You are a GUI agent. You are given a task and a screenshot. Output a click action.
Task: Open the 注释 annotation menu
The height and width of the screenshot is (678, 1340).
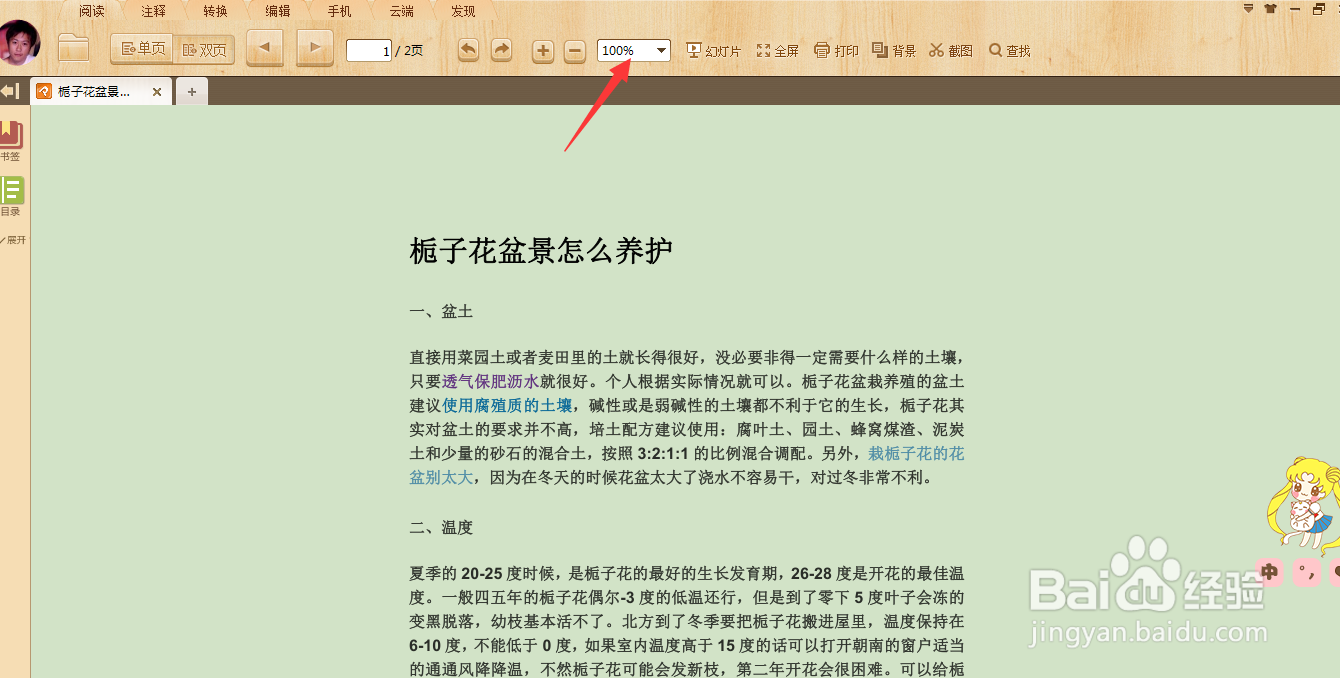coord(152,11)
